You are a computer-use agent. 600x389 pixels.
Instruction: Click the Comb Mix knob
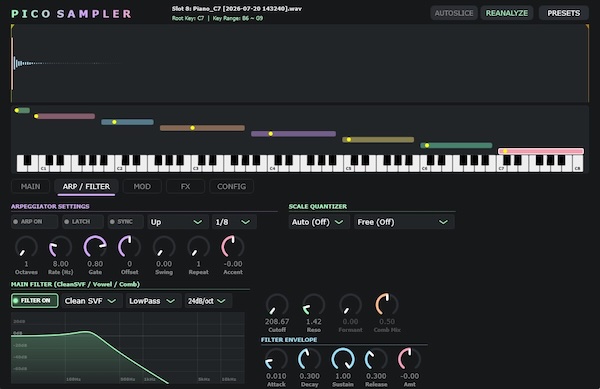[x=387, y=305]
